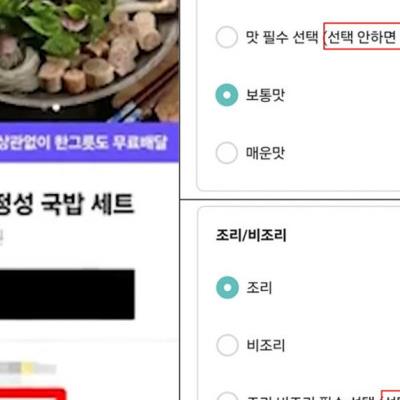Viewport: 400px width, 400px height.
Task: Click the 비조리 text label
Action: (266, 345)
